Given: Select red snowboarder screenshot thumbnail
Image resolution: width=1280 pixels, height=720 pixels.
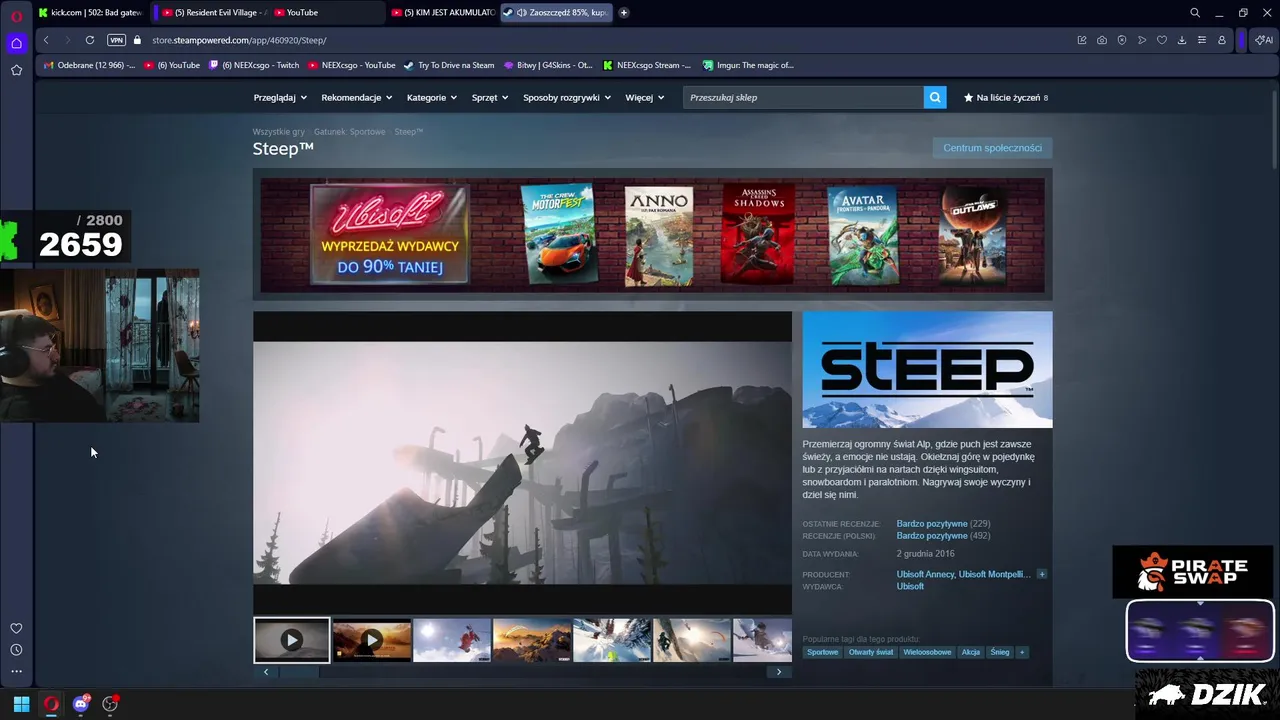Looking at the screenshot, I should (452, 640).
